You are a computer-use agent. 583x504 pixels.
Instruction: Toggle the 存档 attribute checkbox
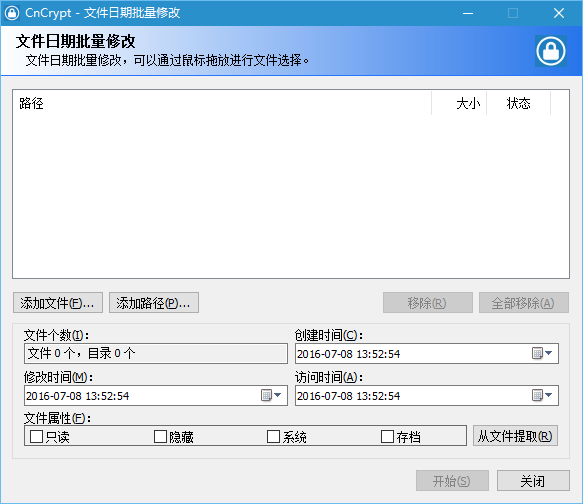tap(387, 436)
